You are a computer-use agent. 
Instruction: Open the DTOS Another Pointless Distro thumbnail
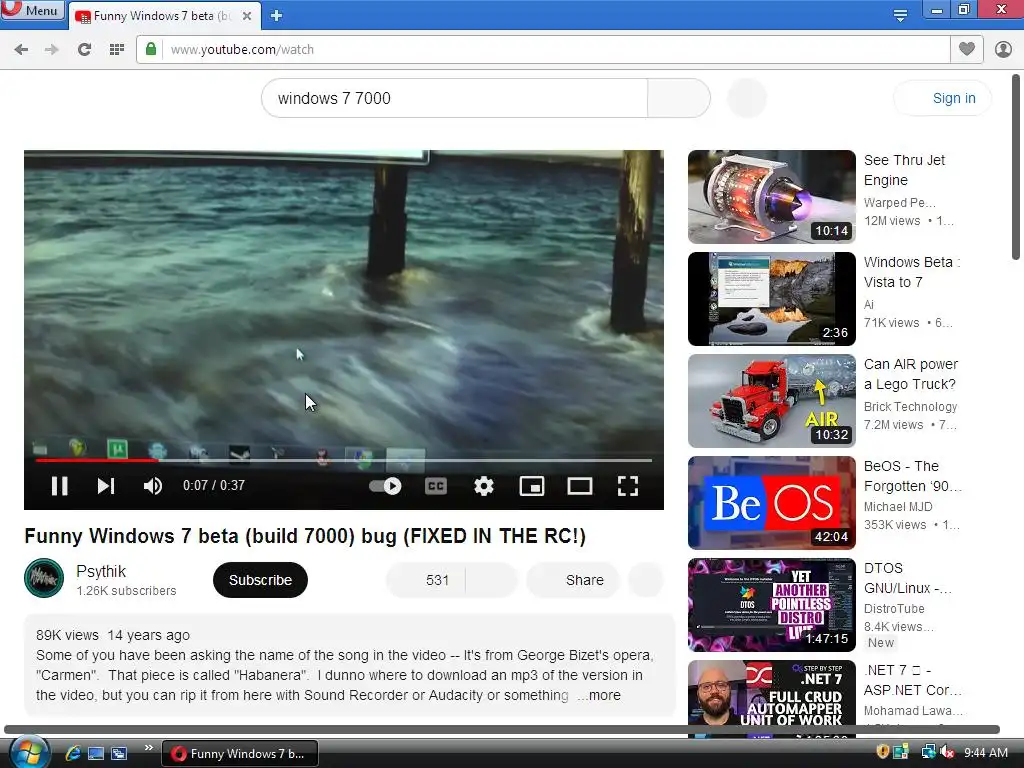point(771,605)
